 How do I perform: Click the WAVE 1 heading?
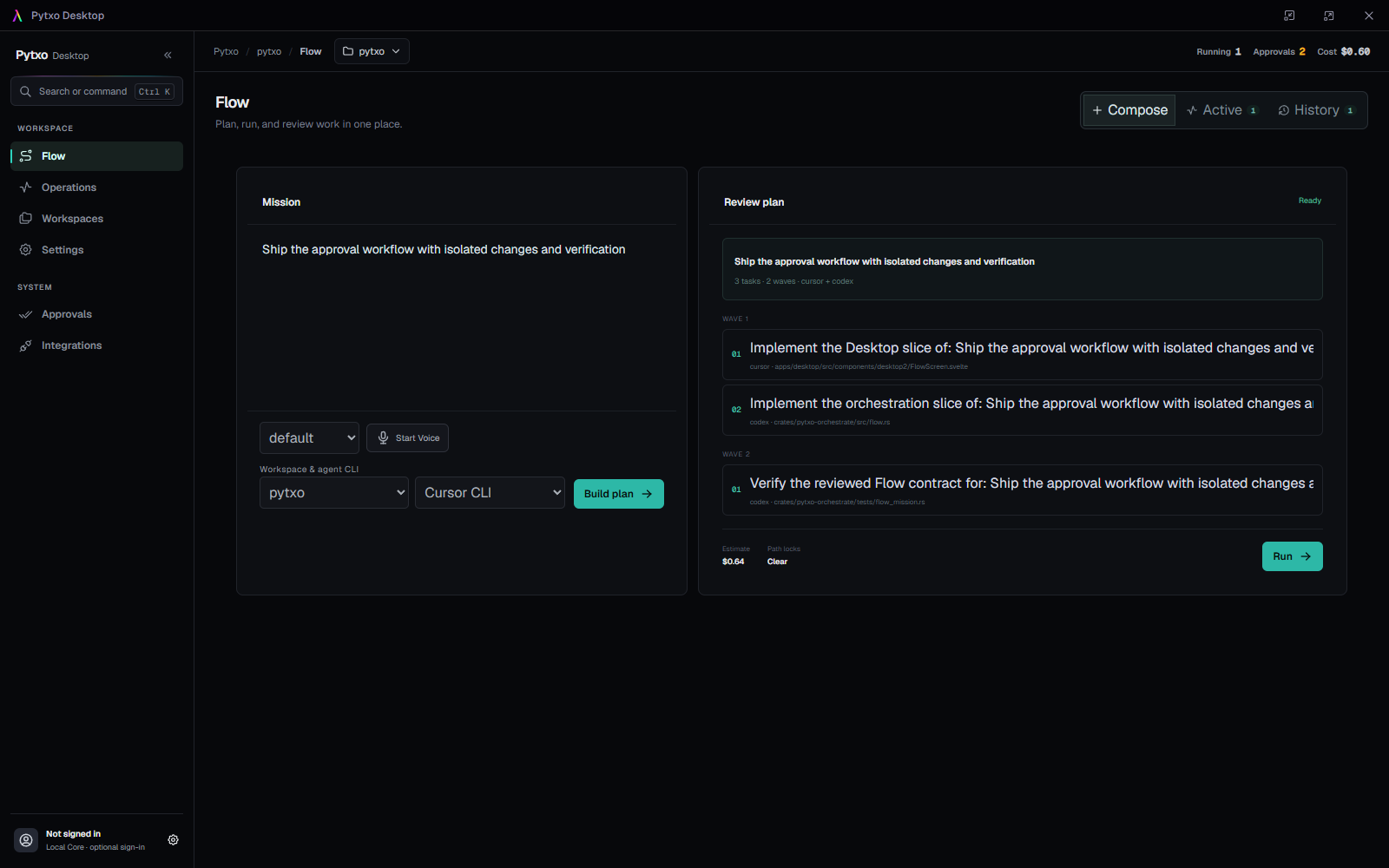pos(735,319)
